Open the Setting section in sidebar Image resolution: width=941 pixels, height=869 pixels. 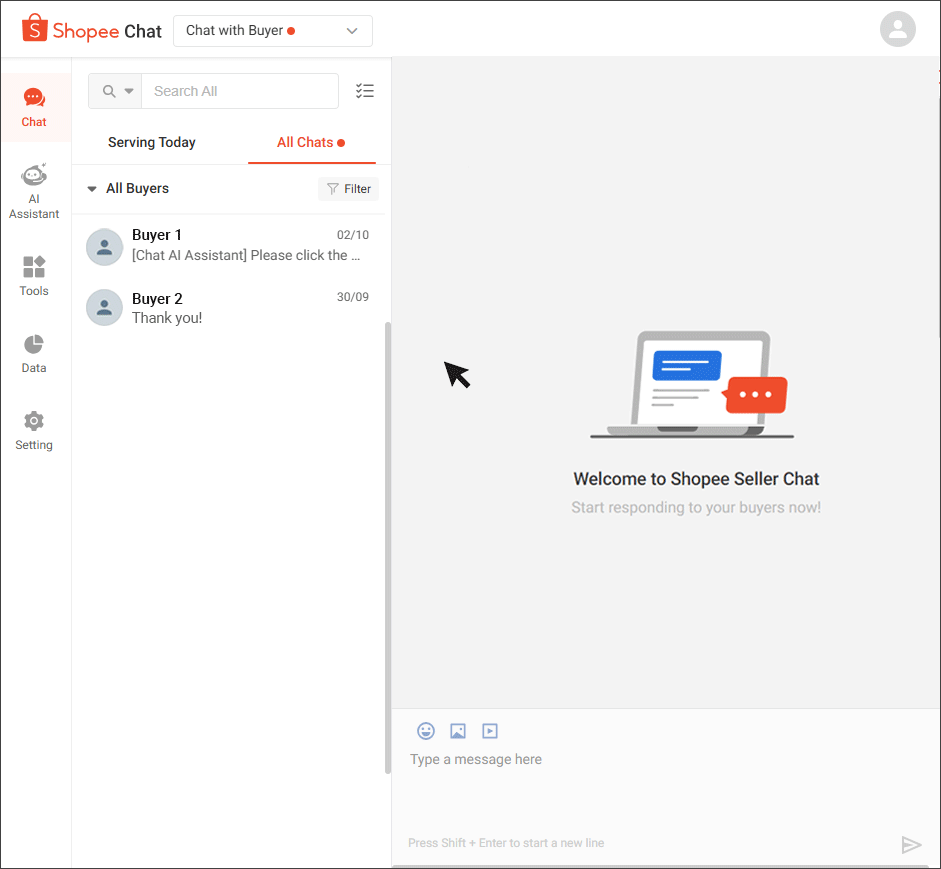(34, 430)
